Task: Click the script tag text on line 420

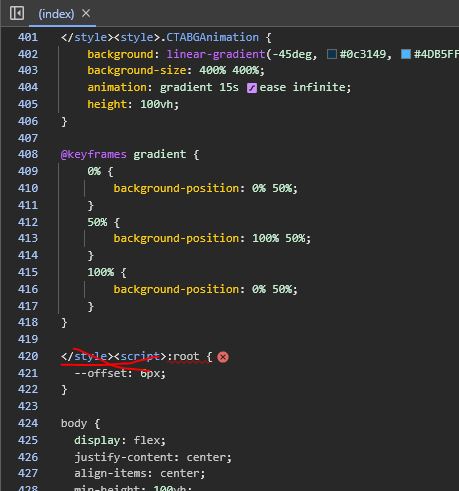Action: click(x=140, y=356)
